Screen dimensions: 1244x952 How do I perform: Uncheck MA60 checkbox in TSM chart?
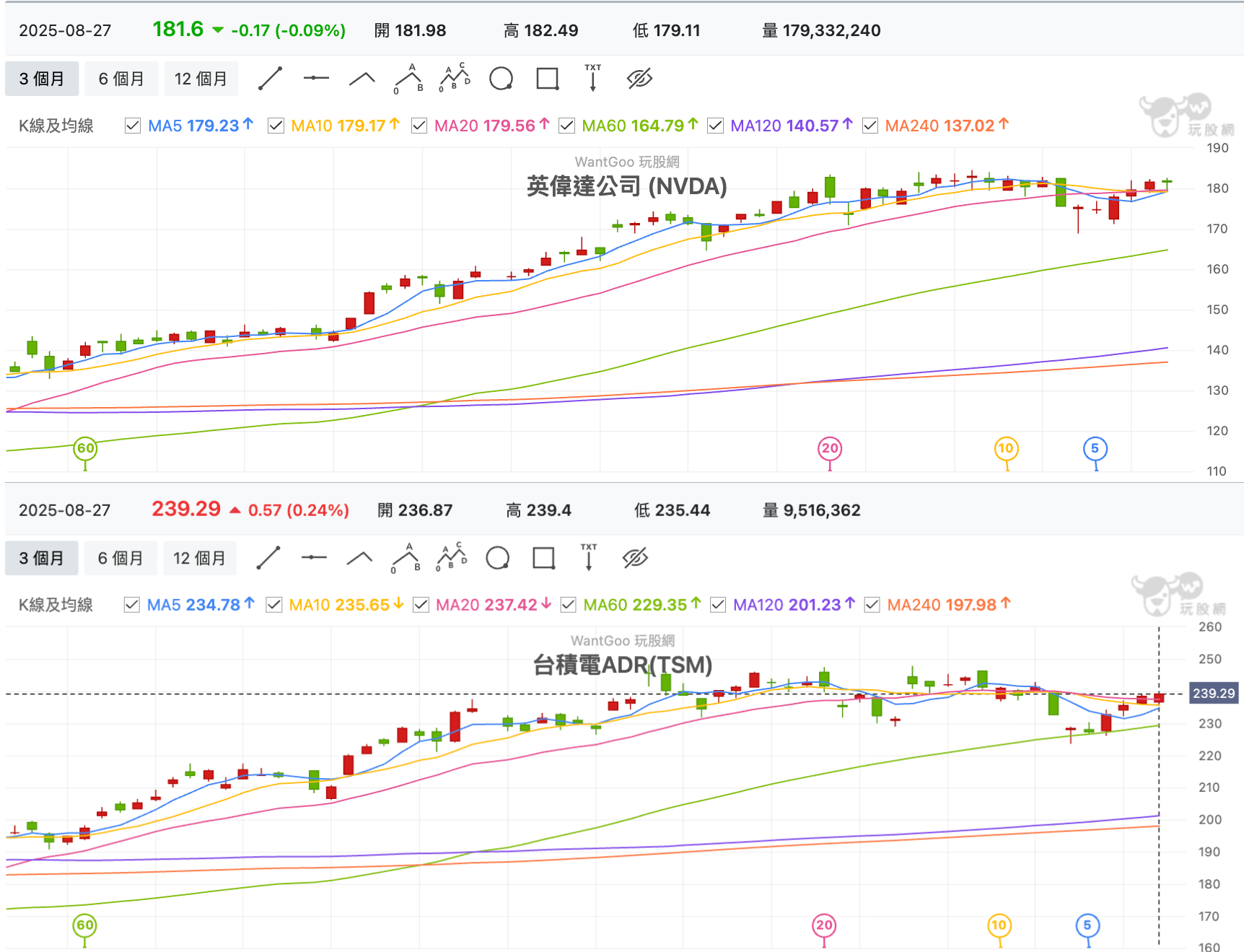[569, 605]
